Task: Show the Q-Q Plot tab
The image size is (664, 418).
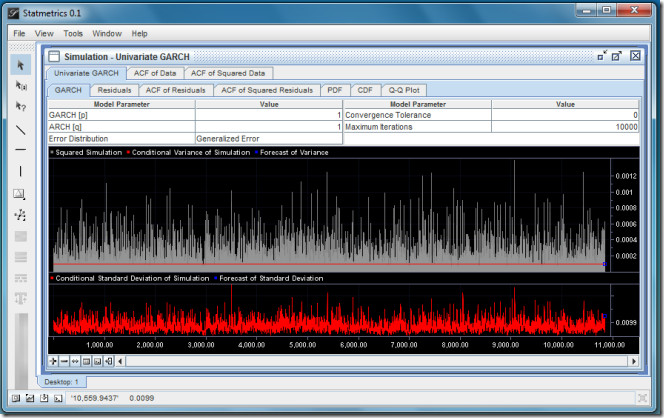Action: 404,90
